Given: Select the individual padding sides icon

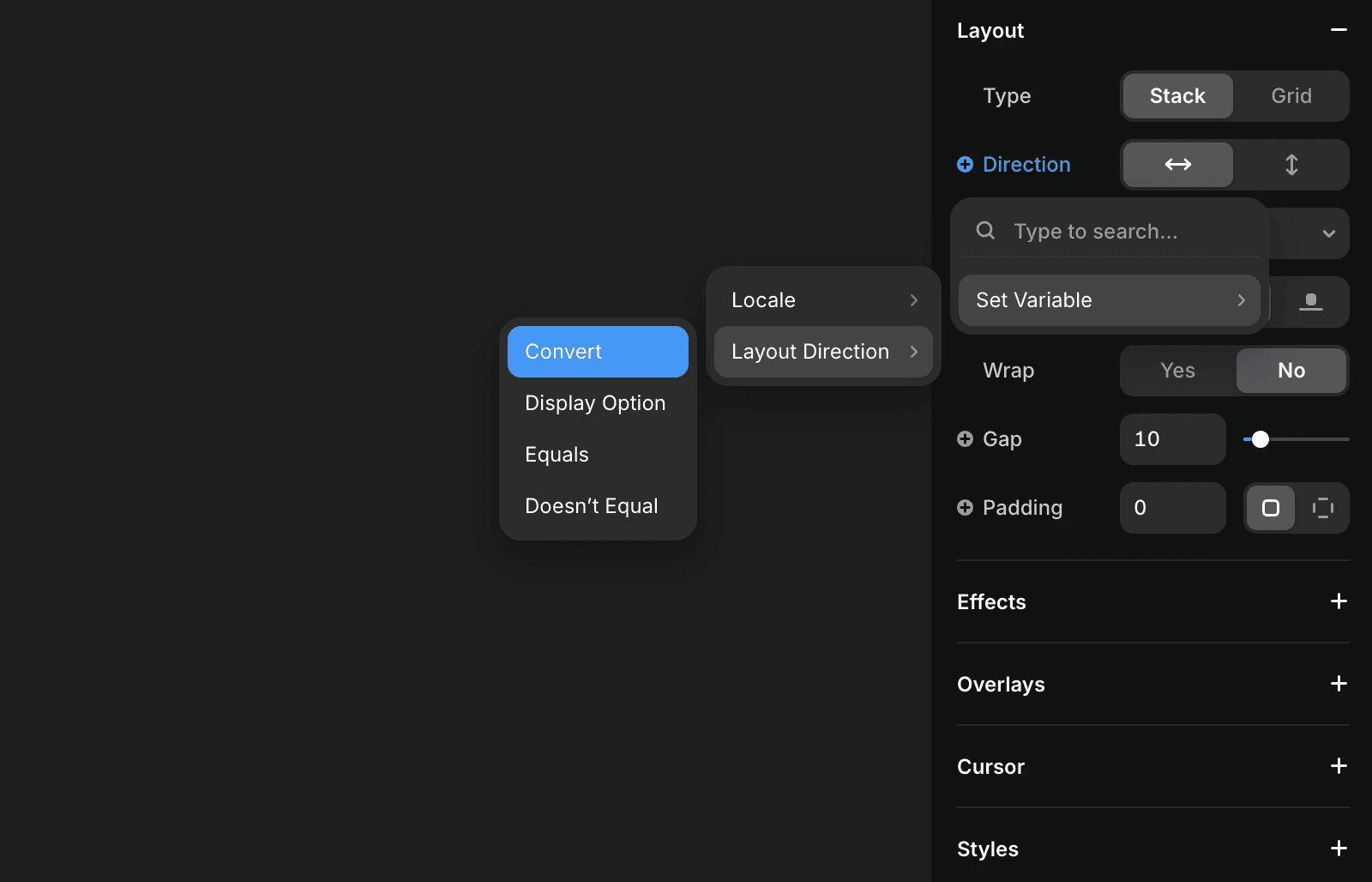Looking at the screenshot, I should [x=1323, y=507].
